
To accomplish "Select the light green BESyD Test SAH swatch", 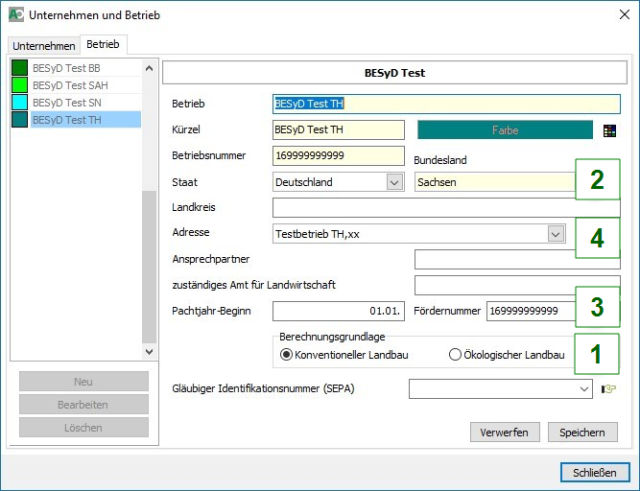I will pyautogui.click(x=20, y=85).
